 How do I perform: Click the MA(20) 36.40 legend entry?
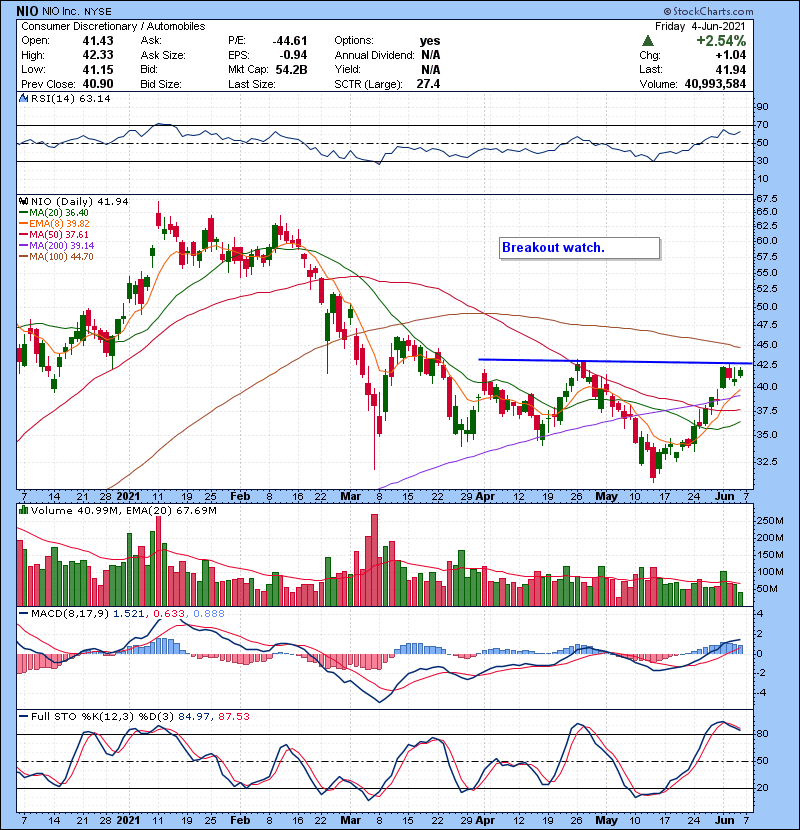pos(54,213)
